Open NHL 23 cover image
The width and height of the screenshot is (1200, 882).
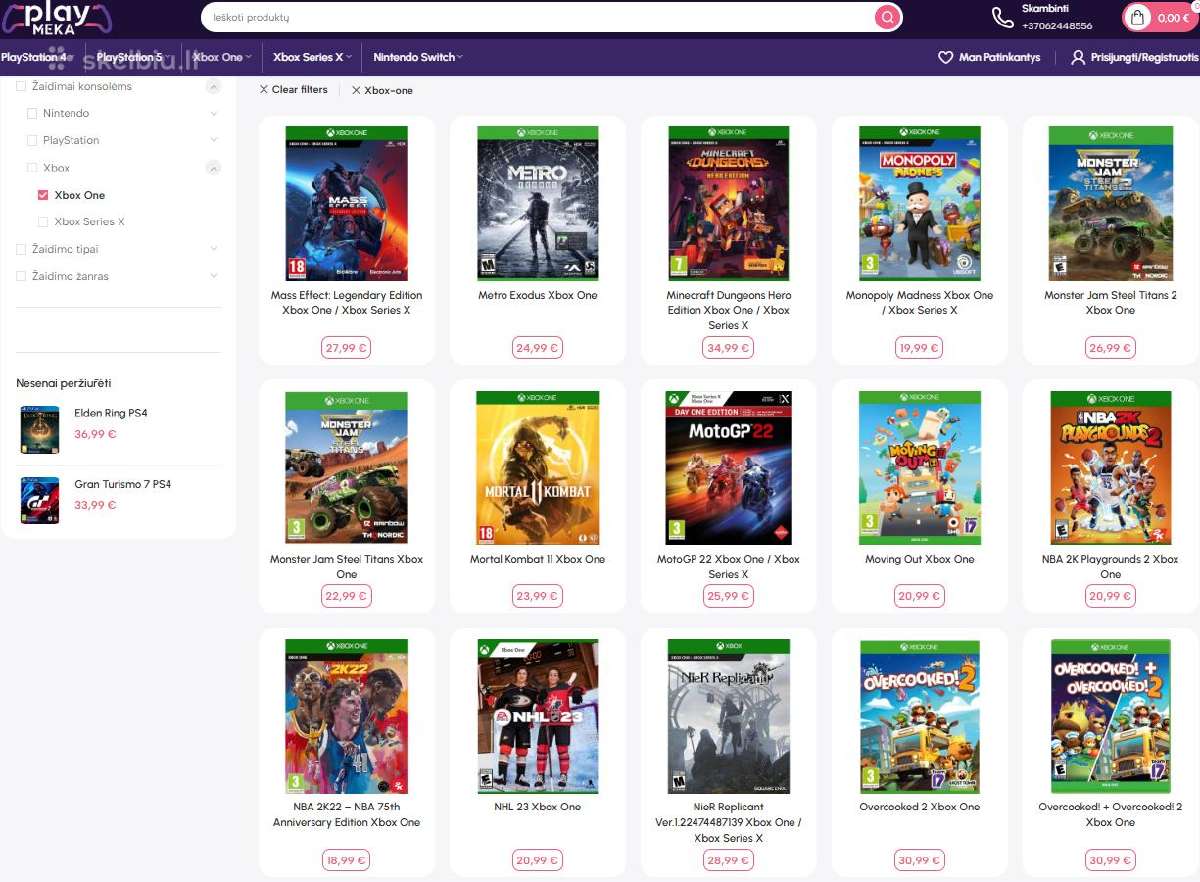tap(538, 716)
